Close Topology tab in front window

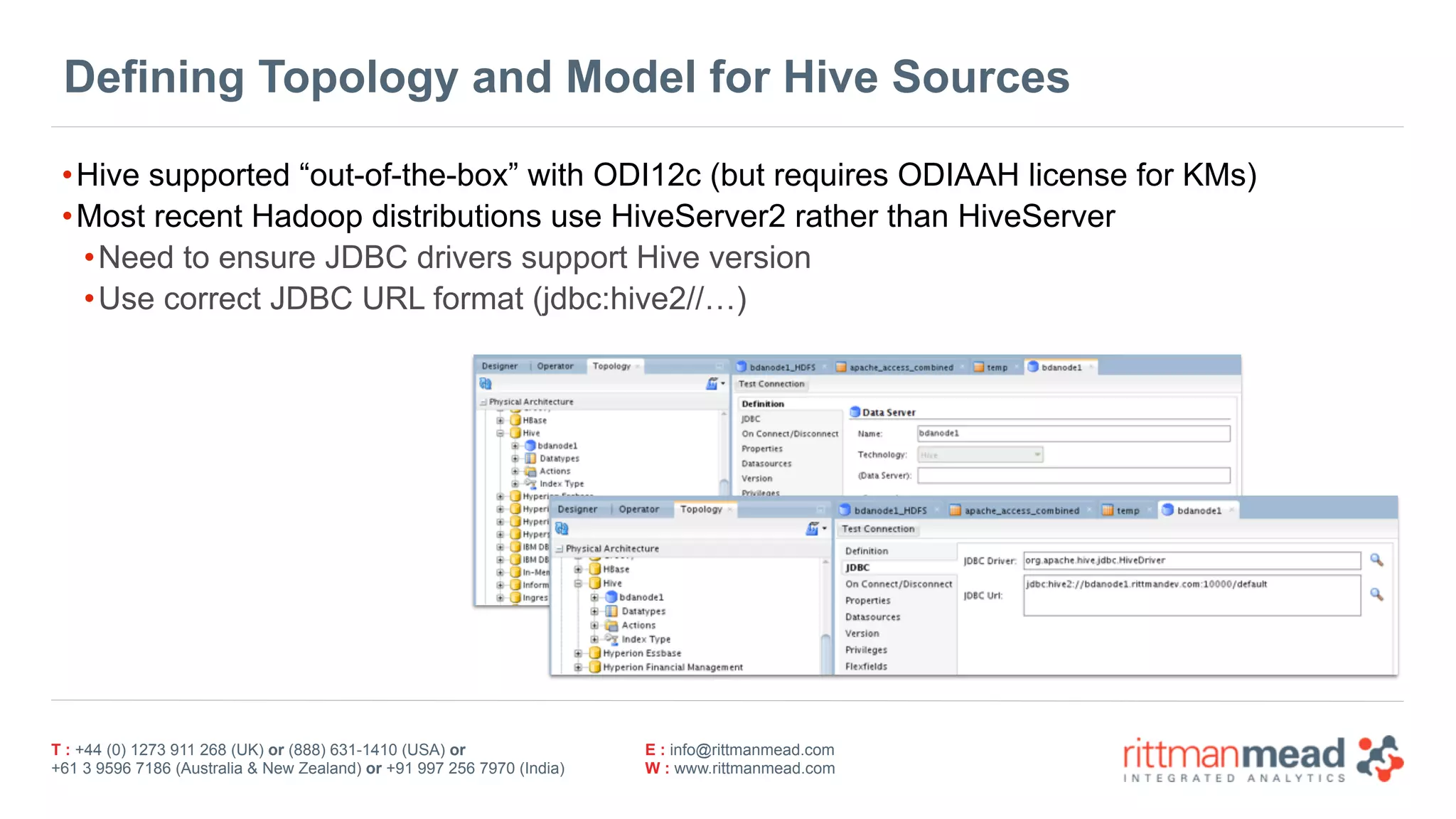point(730,510)
